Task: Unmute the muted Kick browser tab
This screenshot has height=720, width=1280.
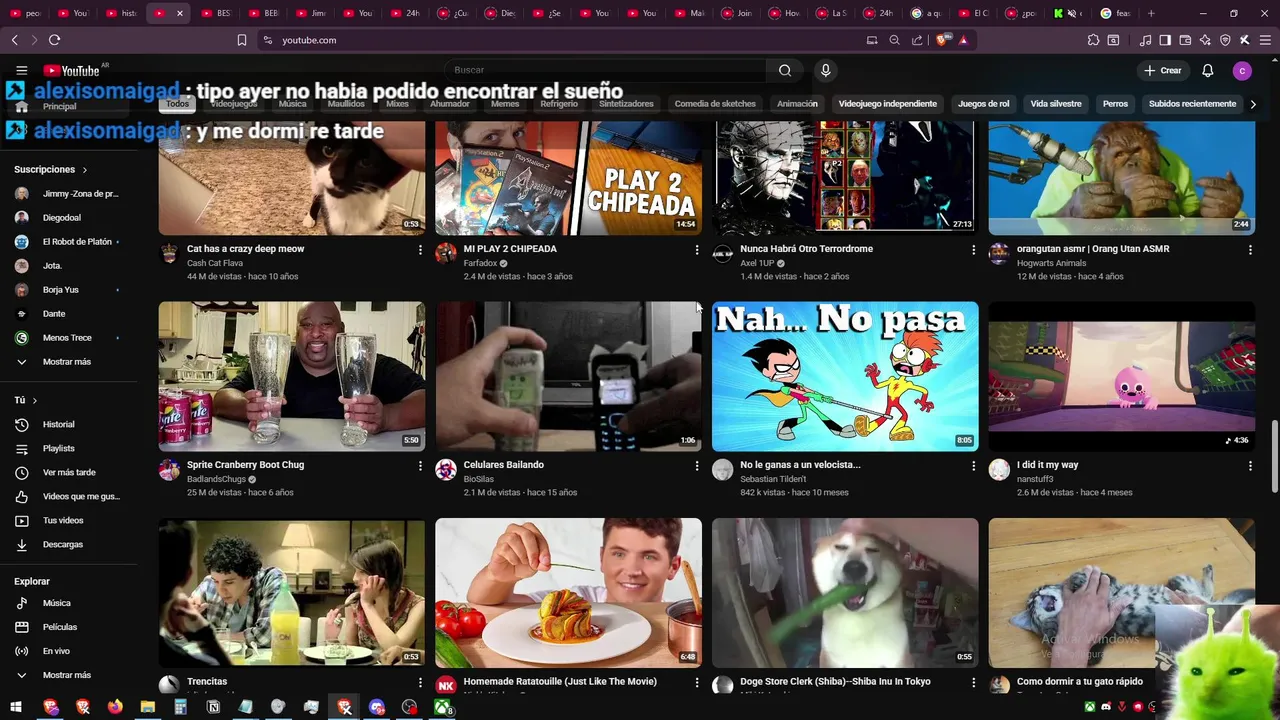Action: click(x=1072, y=13)
